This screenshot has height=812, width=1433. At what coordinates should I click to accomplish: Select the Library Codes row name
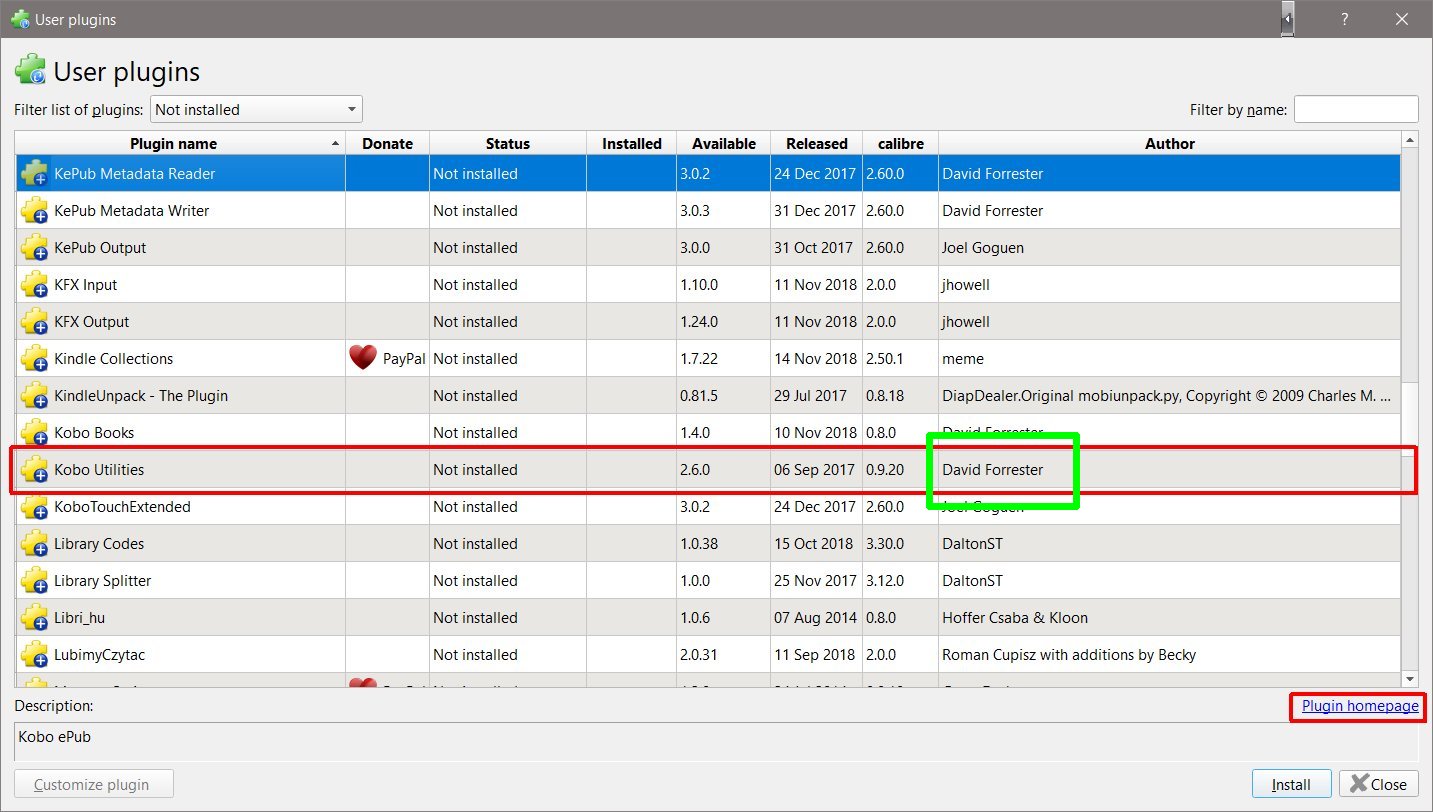(x=99, y=543)
